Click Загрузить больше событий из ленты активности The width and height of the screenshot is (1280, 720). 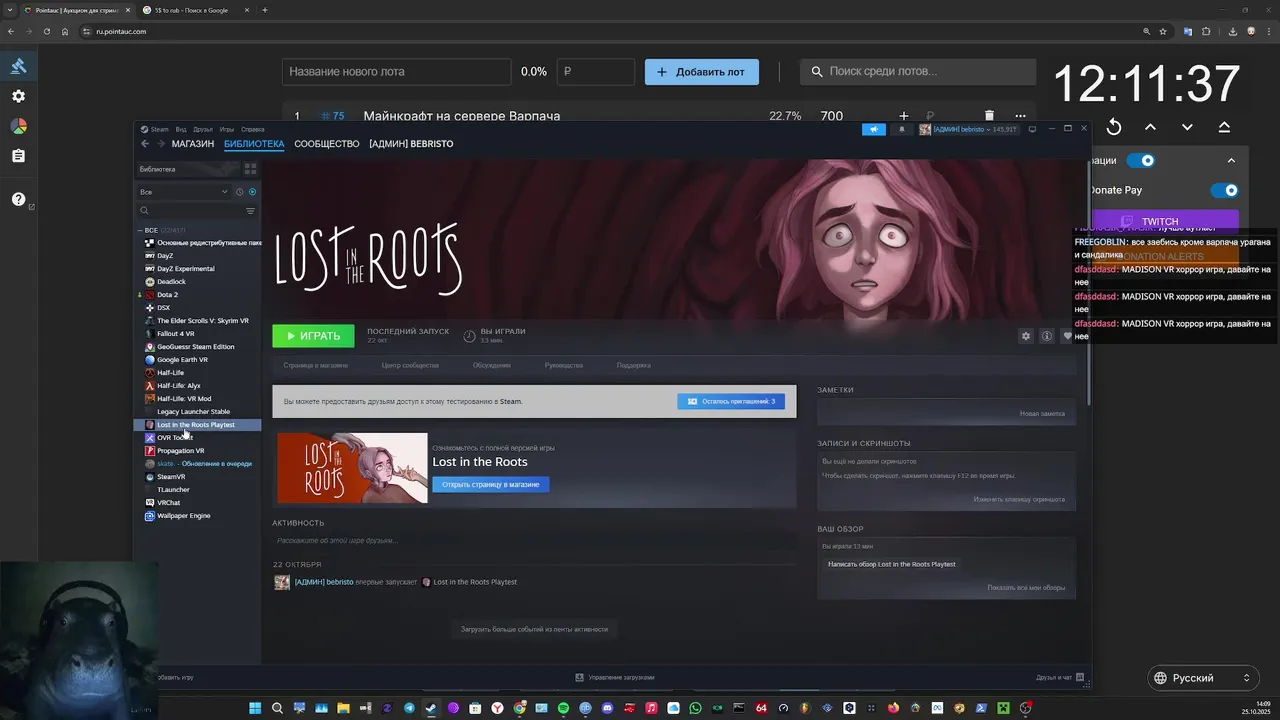pyautogui.click(x=534, y=629)
